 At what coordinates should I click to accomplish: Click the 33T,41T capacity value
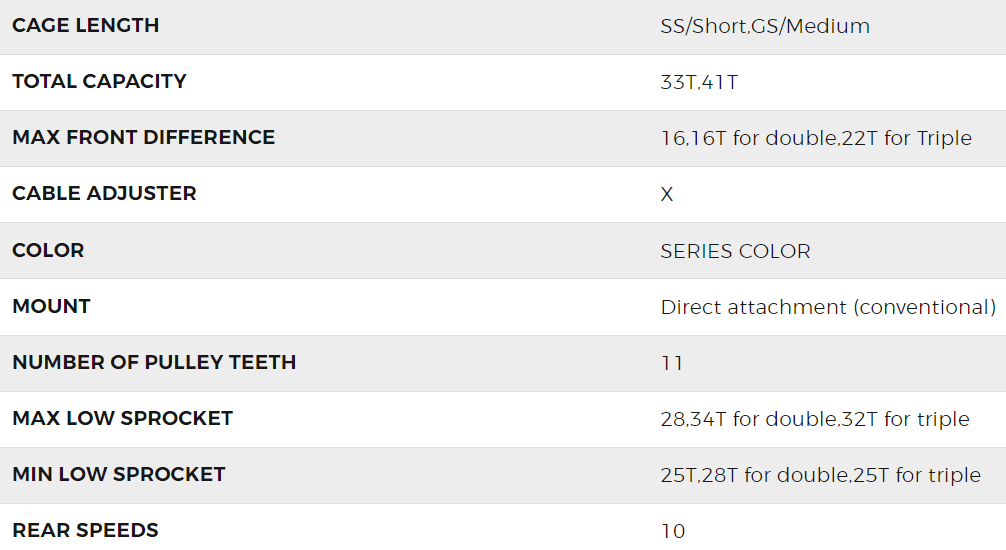699,83
